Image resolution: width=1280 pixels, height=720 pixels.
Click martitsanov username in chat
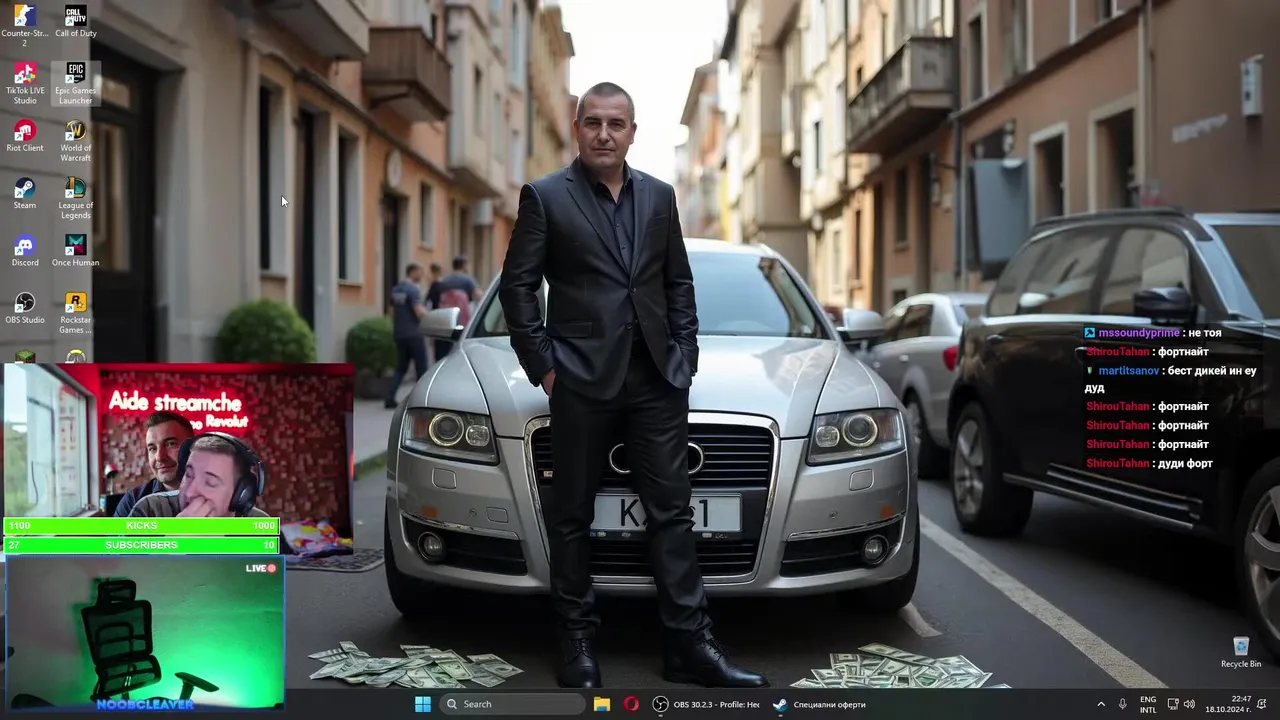pos(1129,371)
